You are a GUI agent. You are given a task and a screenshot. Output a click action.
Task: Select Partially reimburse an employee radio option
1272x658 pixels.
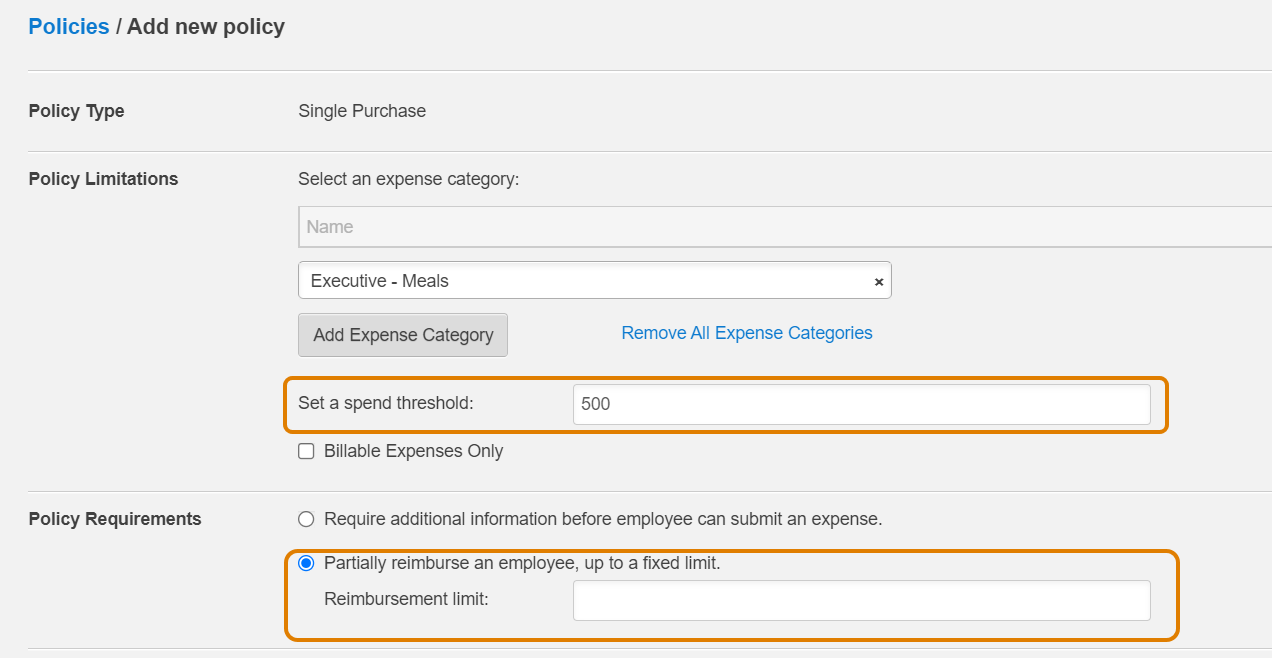click(306, 563)
